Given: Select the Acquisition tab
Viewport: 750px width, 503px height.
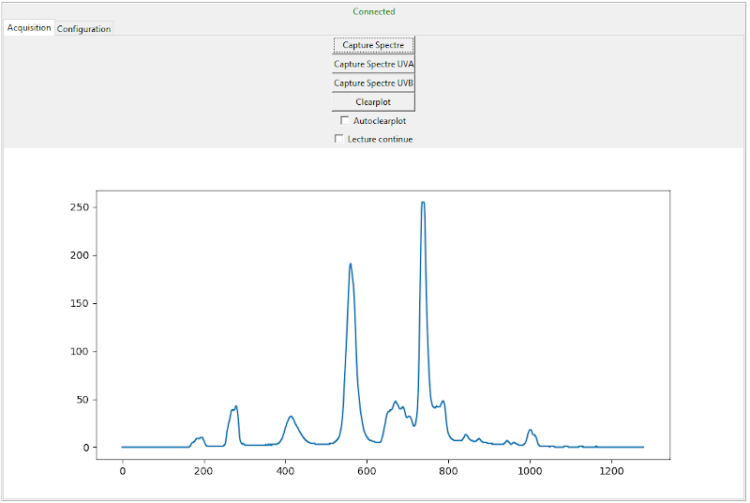Looking at the screenshot, I should [29, 28].
